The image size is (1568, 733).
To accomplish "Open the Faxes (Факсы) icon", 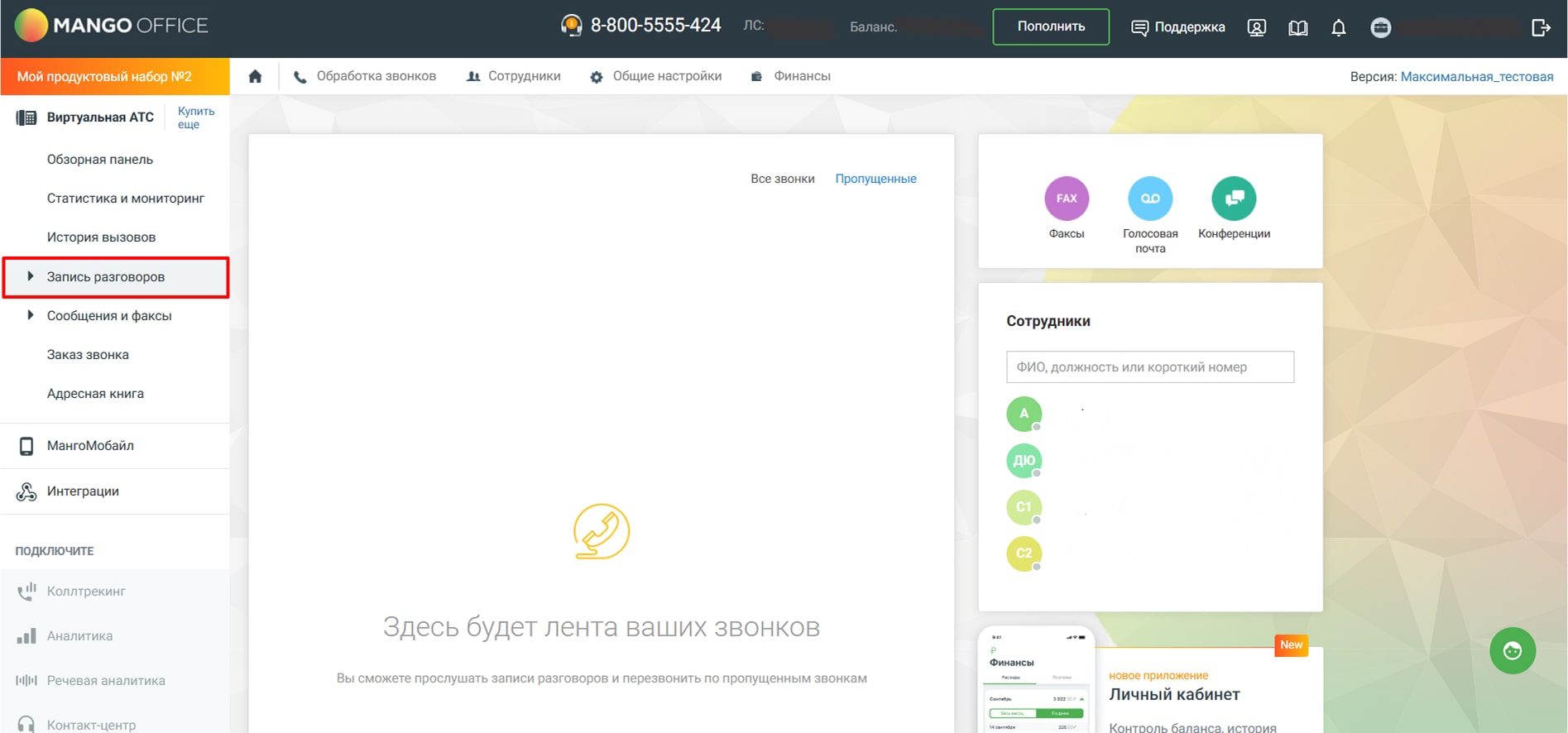I will (x=1066, y=199).
